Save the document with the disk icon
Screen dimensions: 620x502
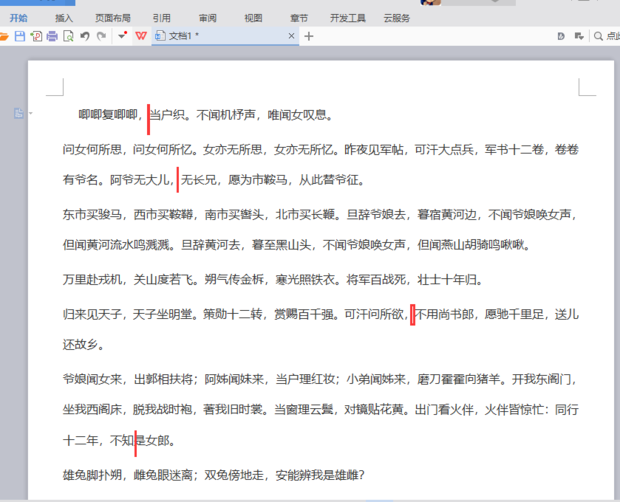pos(20,36)
